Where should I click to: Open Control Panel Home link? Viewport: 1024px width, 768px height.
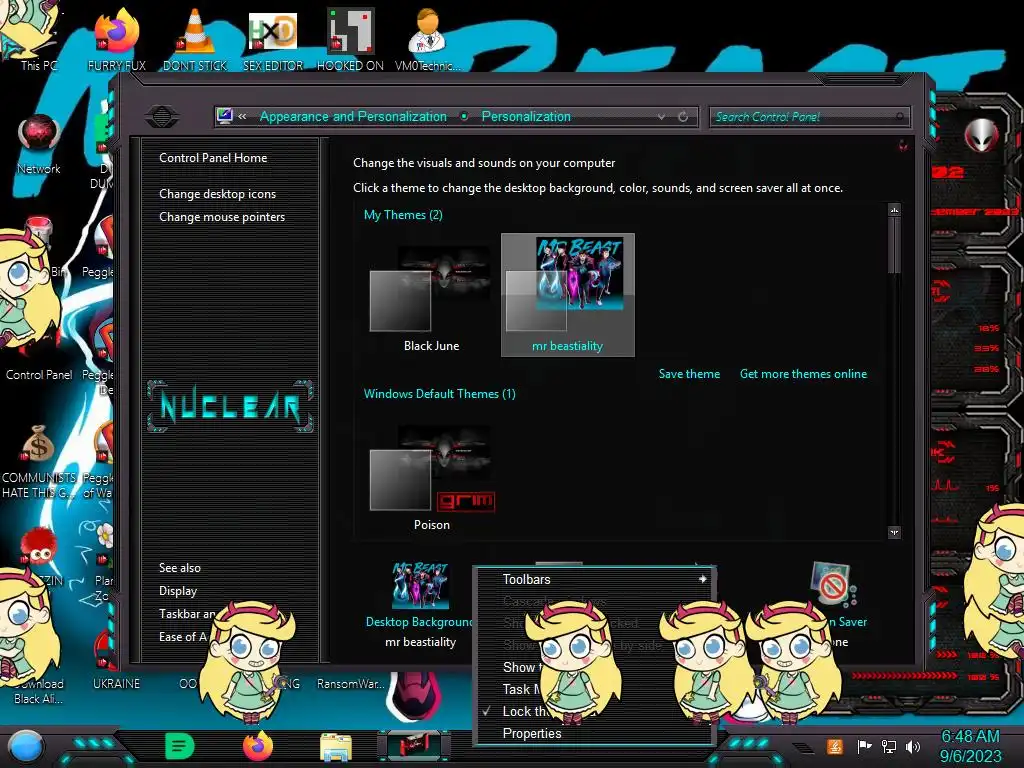pyautogui.click(x=213, y=158)
